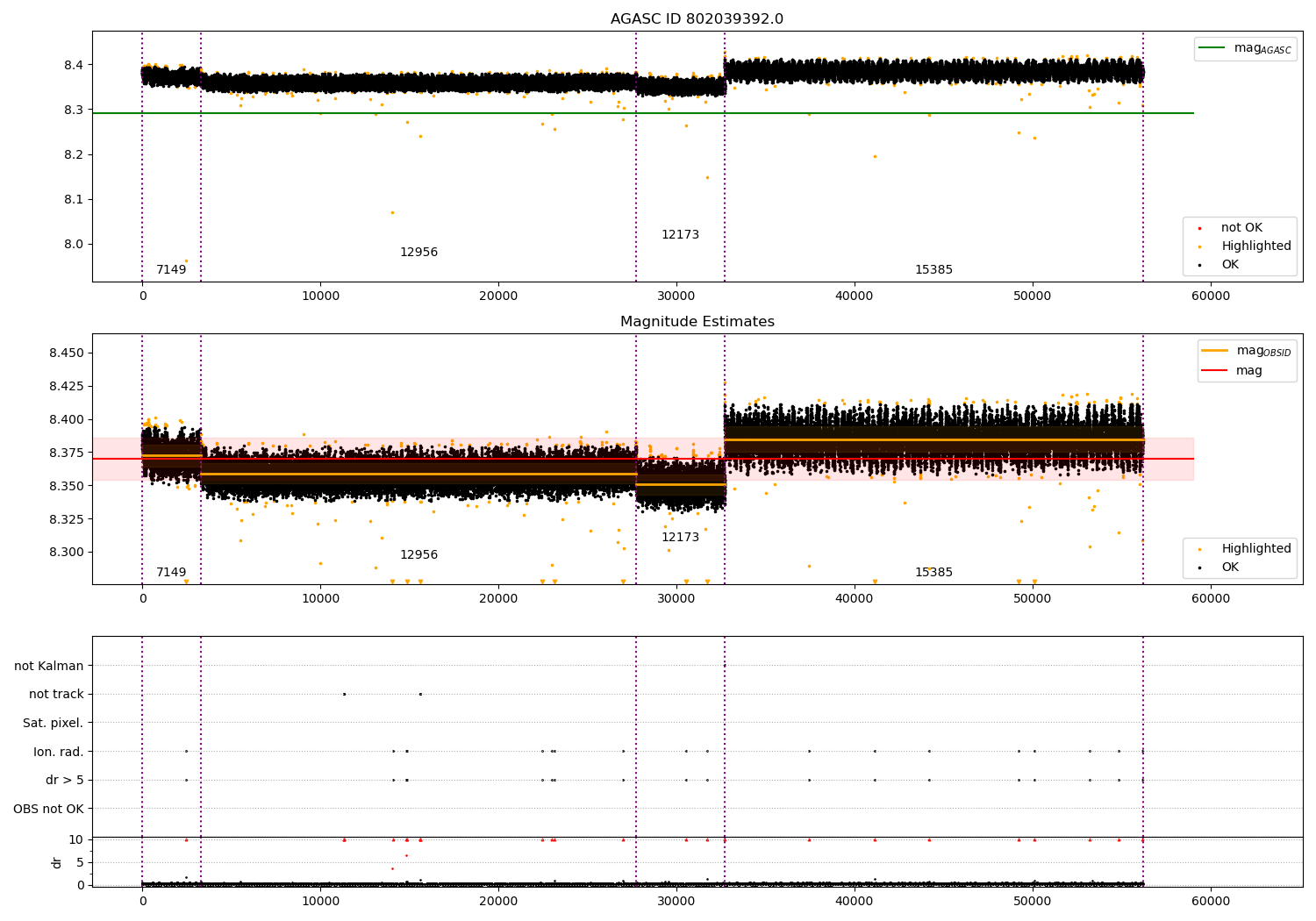Click the 8.2 tick on the top y-axis

click(x=74, y=155)
